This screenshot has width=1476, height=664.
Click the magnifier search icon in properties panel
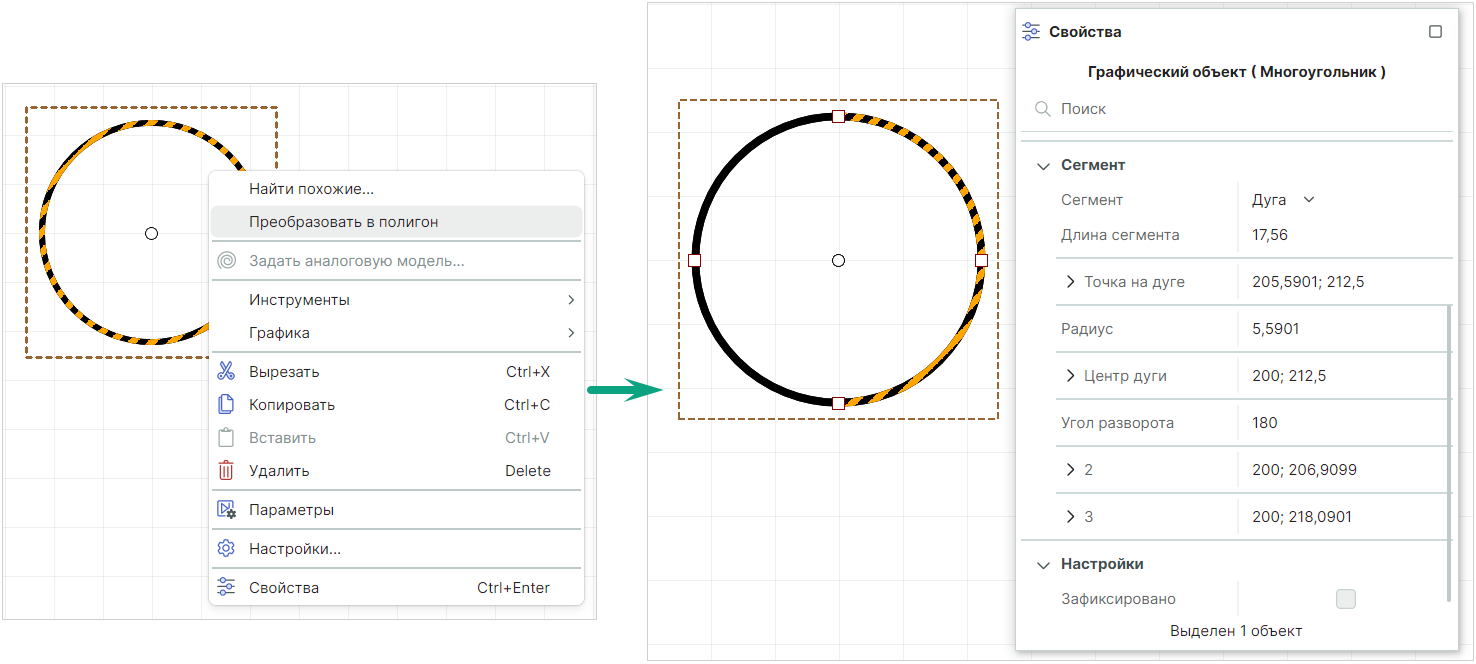[1042, 109]
